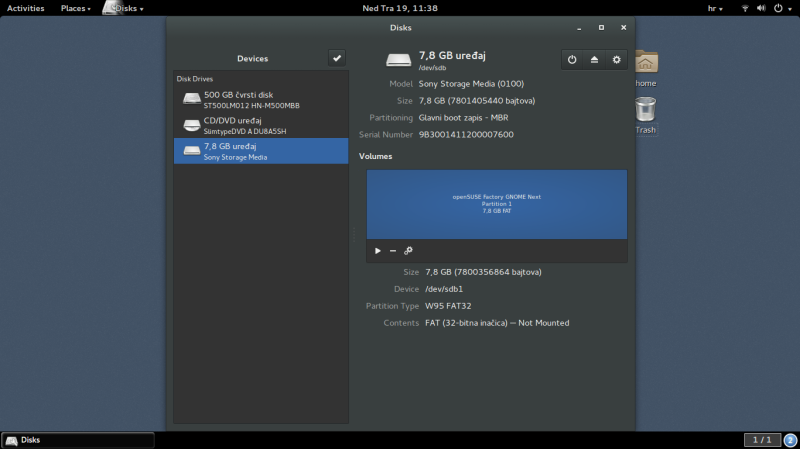This screenshot has height=449, width=800.
Task: Open the Activities overview
Action: pyautogui.click(x=25, y=8)
